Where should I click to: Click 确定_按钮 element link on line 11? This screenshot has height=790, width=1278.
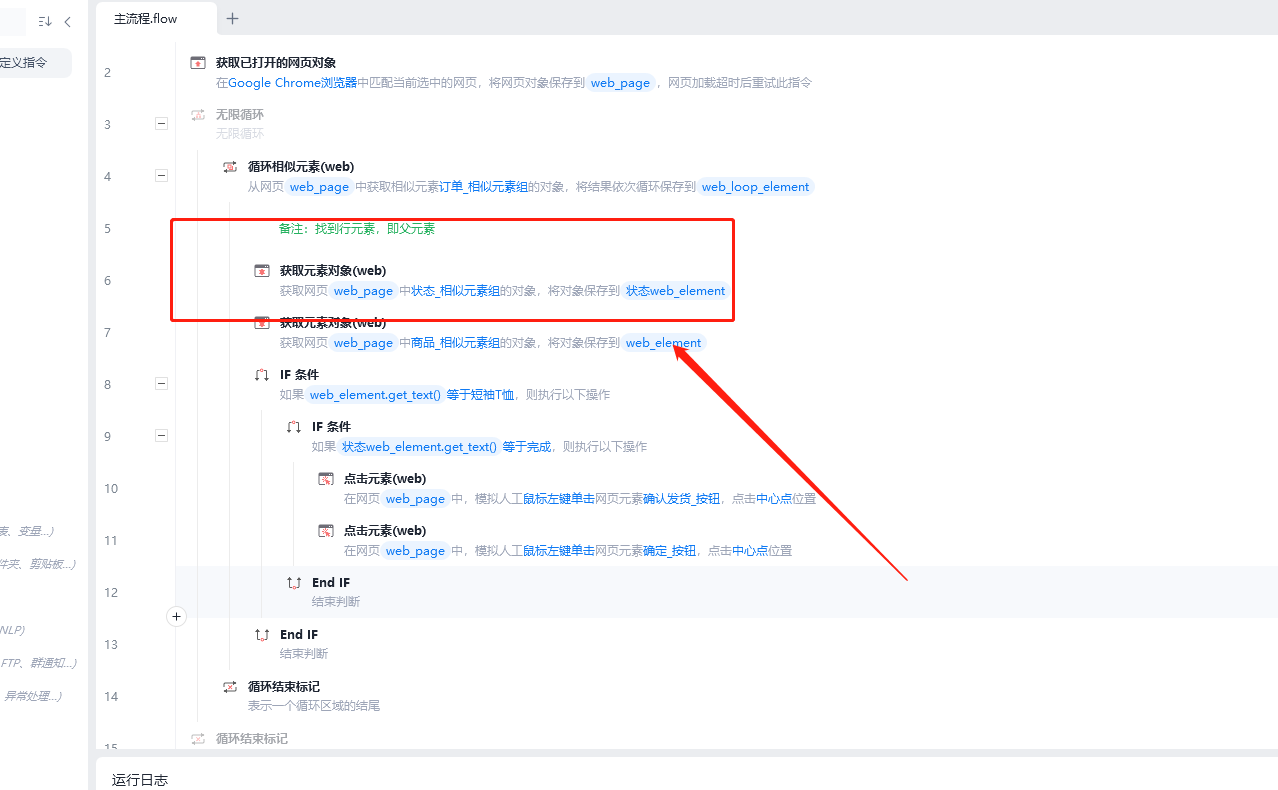670,551
